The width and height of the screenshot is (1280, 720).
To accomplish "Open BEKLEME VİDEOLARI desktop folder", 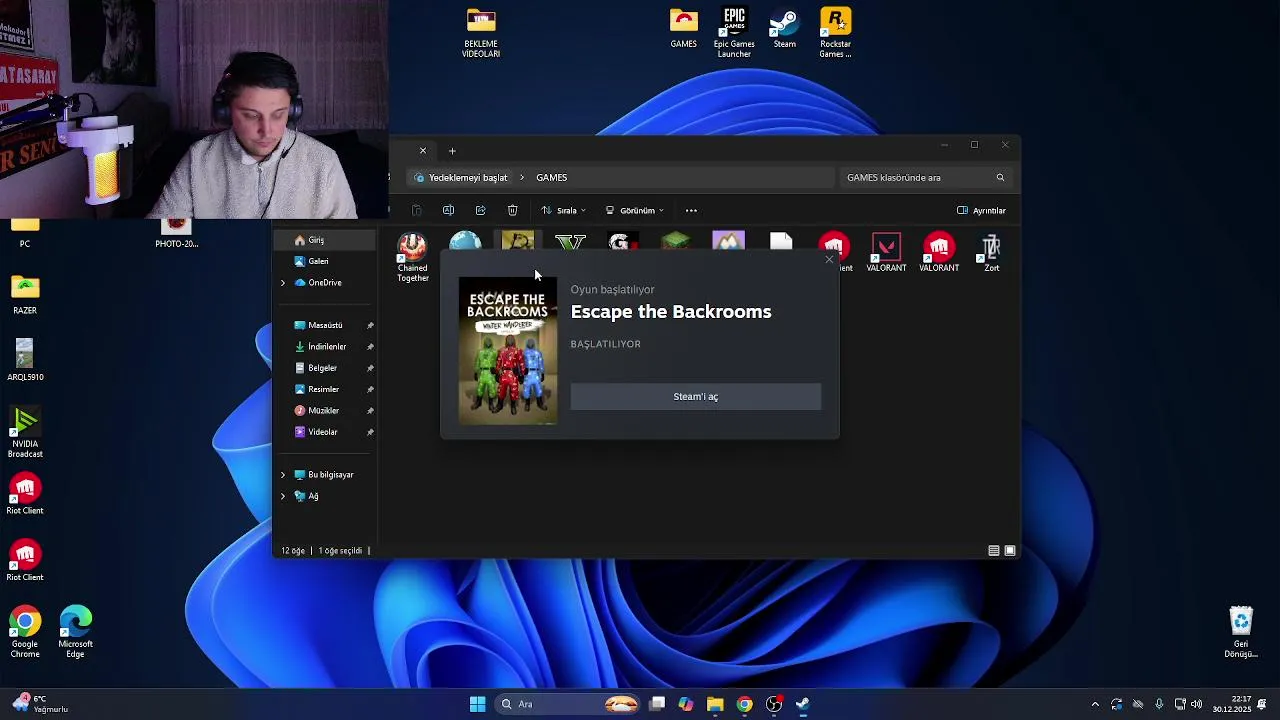I will click(481, 33).
